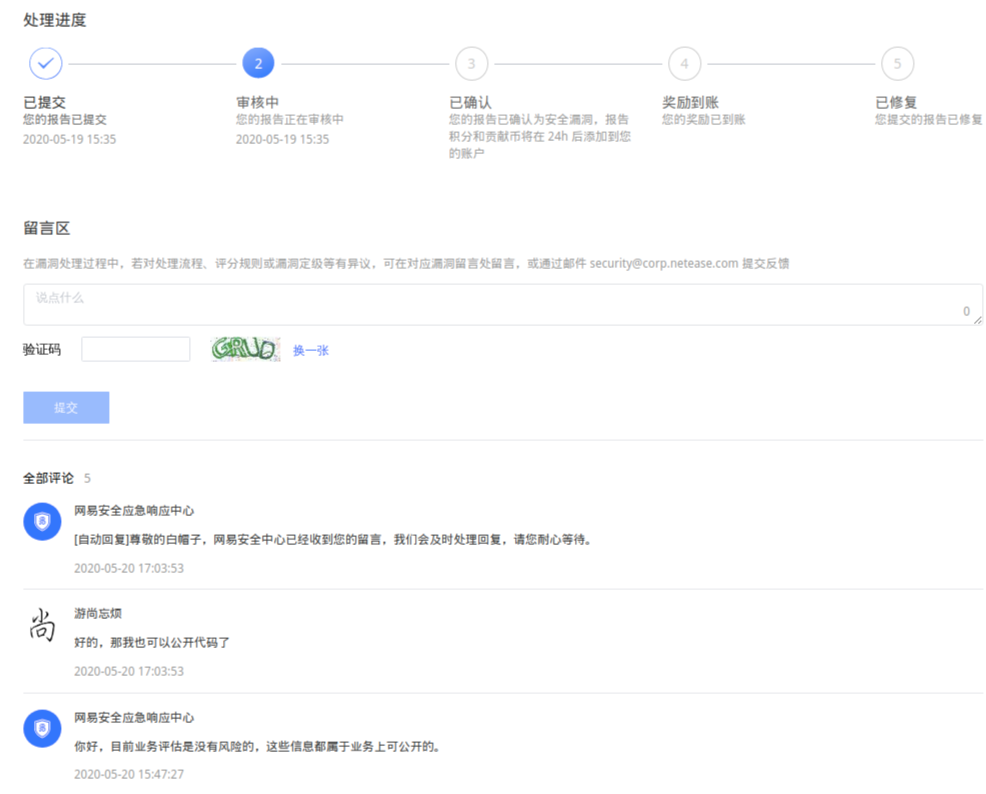Click the progress track between steps 2 and 3
The image size is (986, 794).
coord(365,62)
